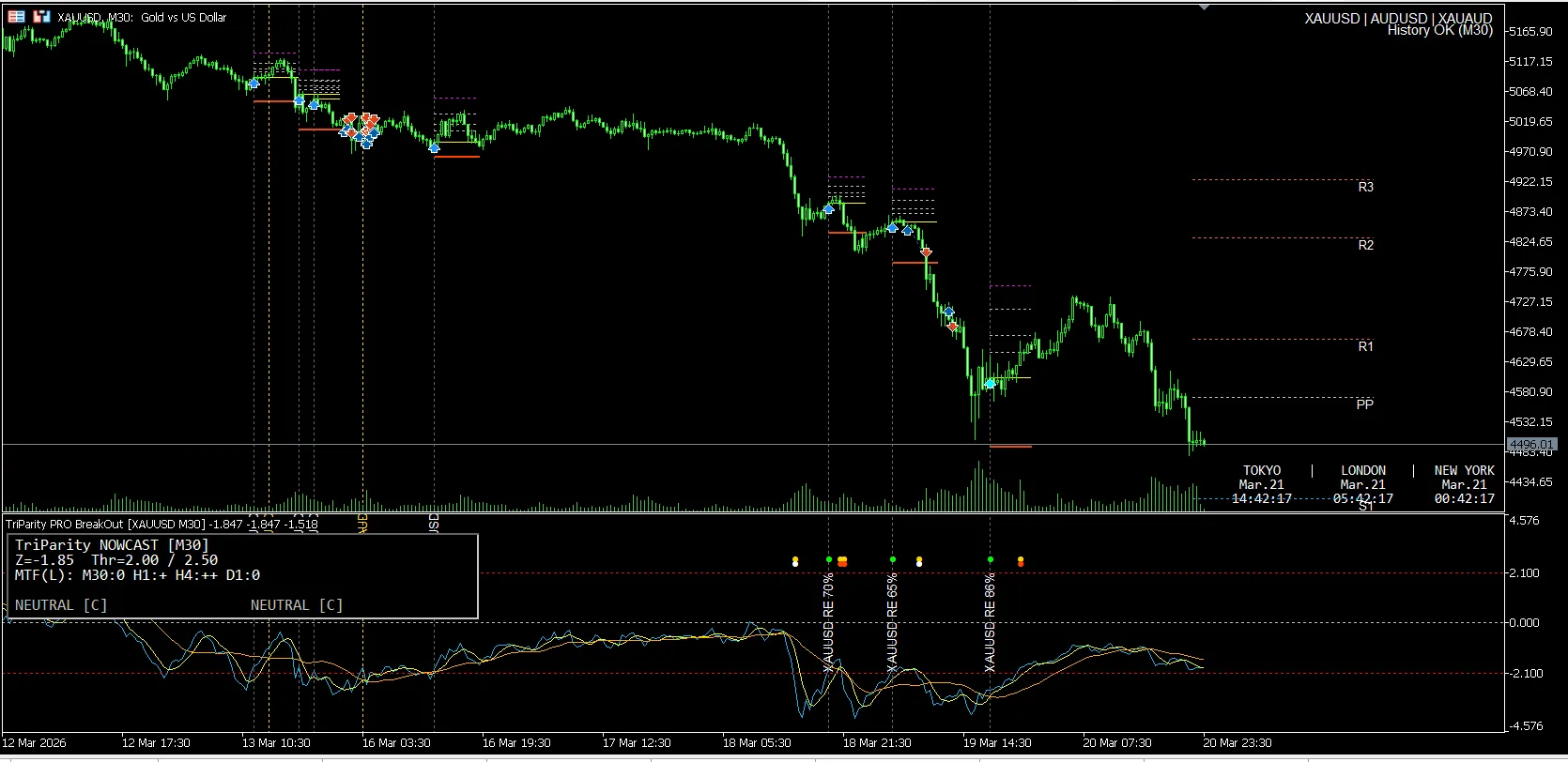Click '18 Mar 05:30' on the time axis

point(757,743)
